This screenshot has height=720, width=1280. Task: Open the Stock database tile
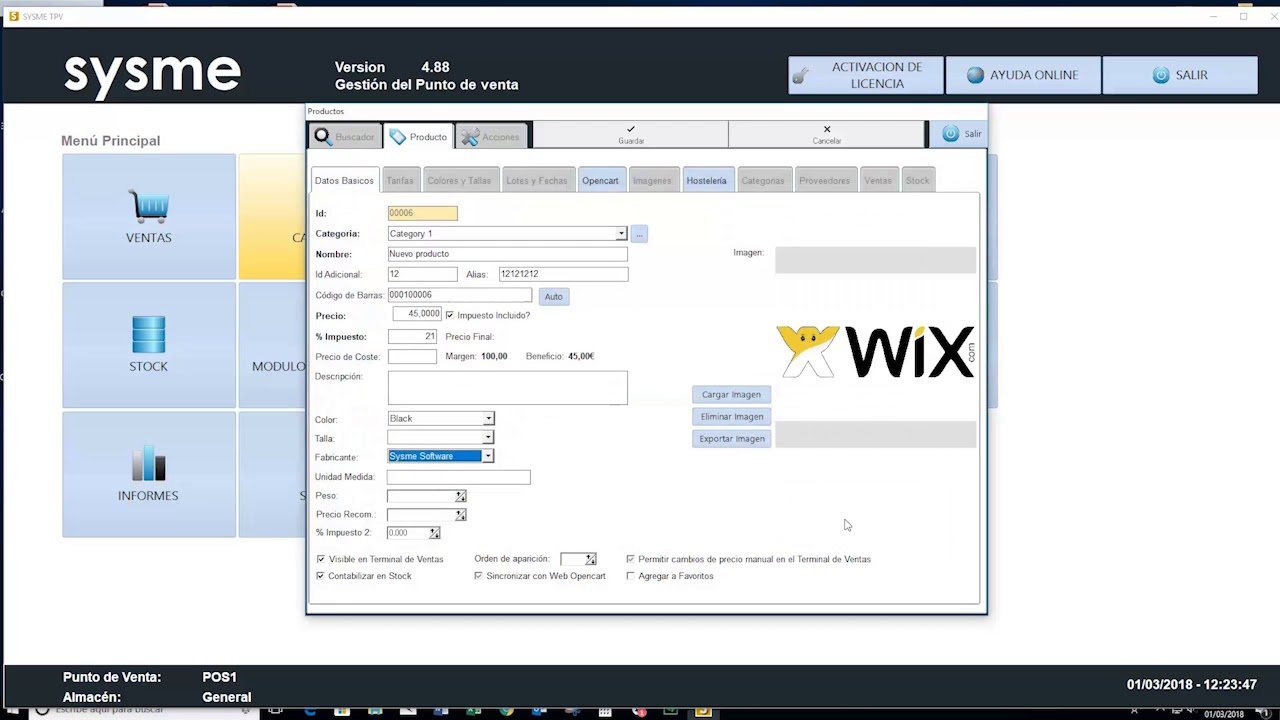pyautogui.click(x=149, y=346)
